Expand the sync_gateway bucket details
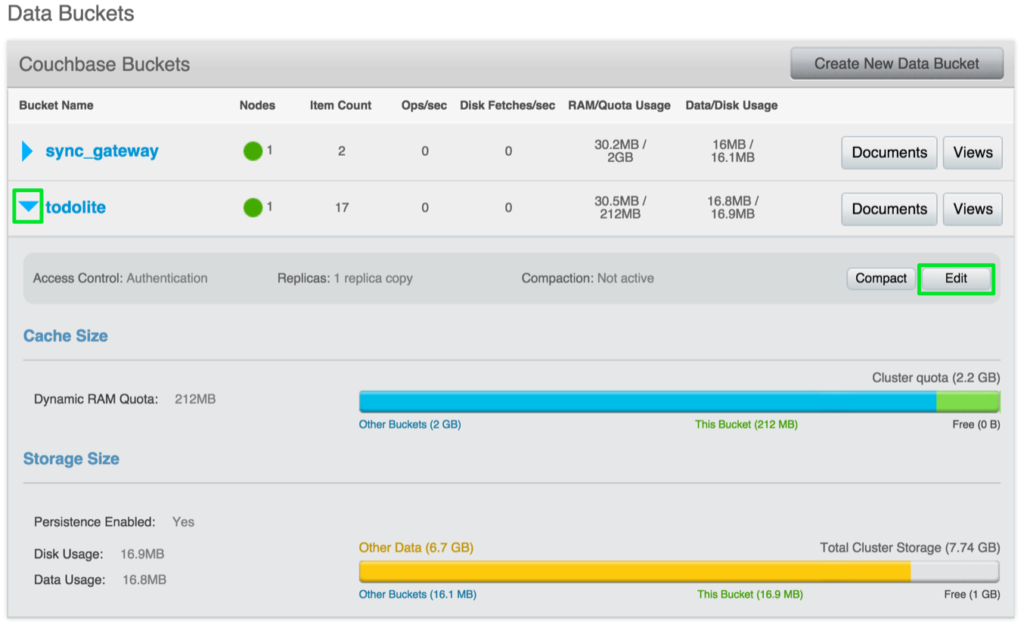The width and height of the screenshot is (1024, 625). tap(27, 151)
